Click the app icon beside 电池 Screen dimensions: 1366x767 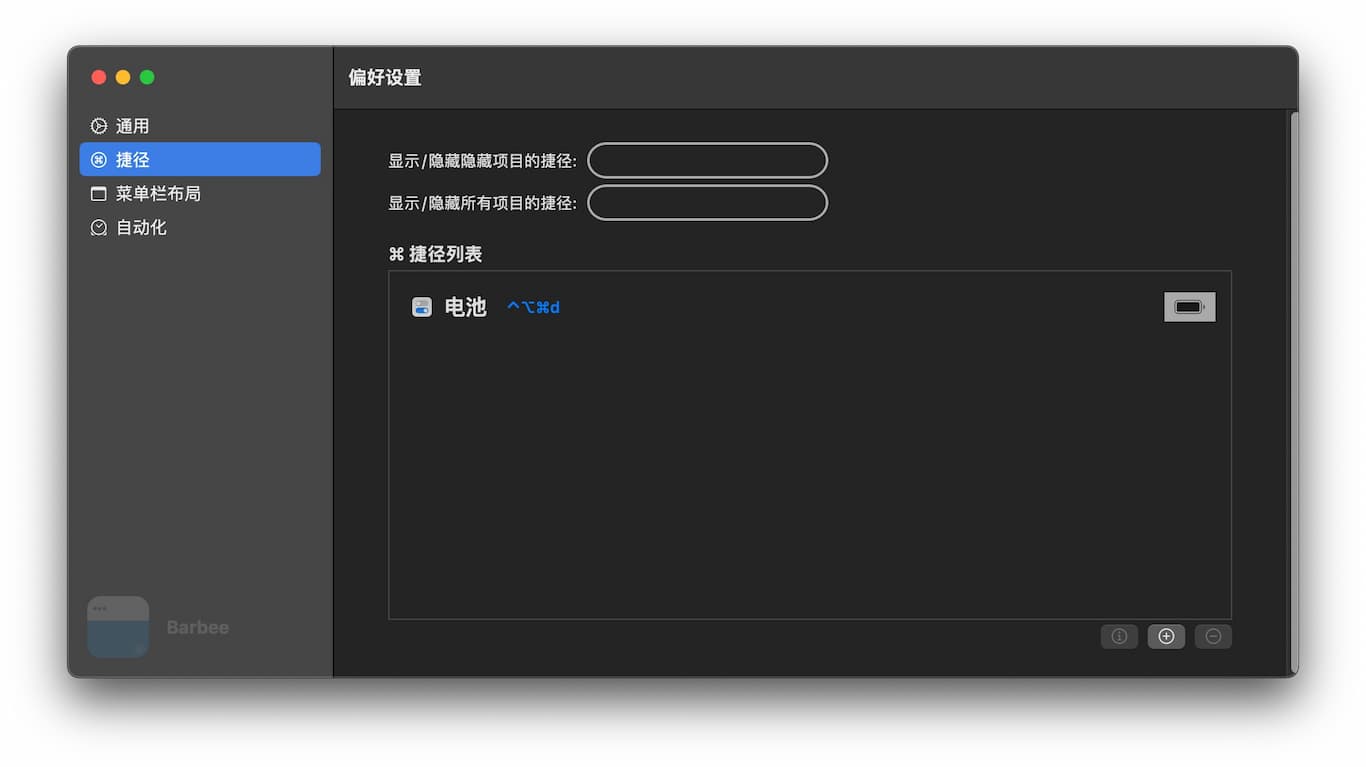[x=422, y=307]
